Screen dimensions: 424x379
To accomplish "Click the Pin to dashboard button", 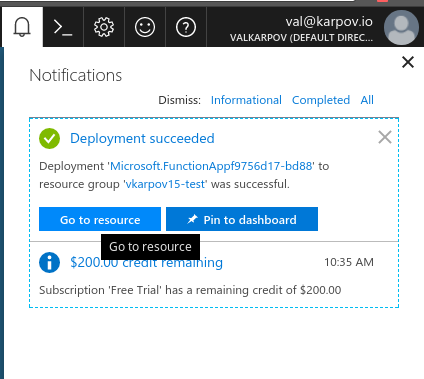I will pyautogui.click(x=242, y=219).
